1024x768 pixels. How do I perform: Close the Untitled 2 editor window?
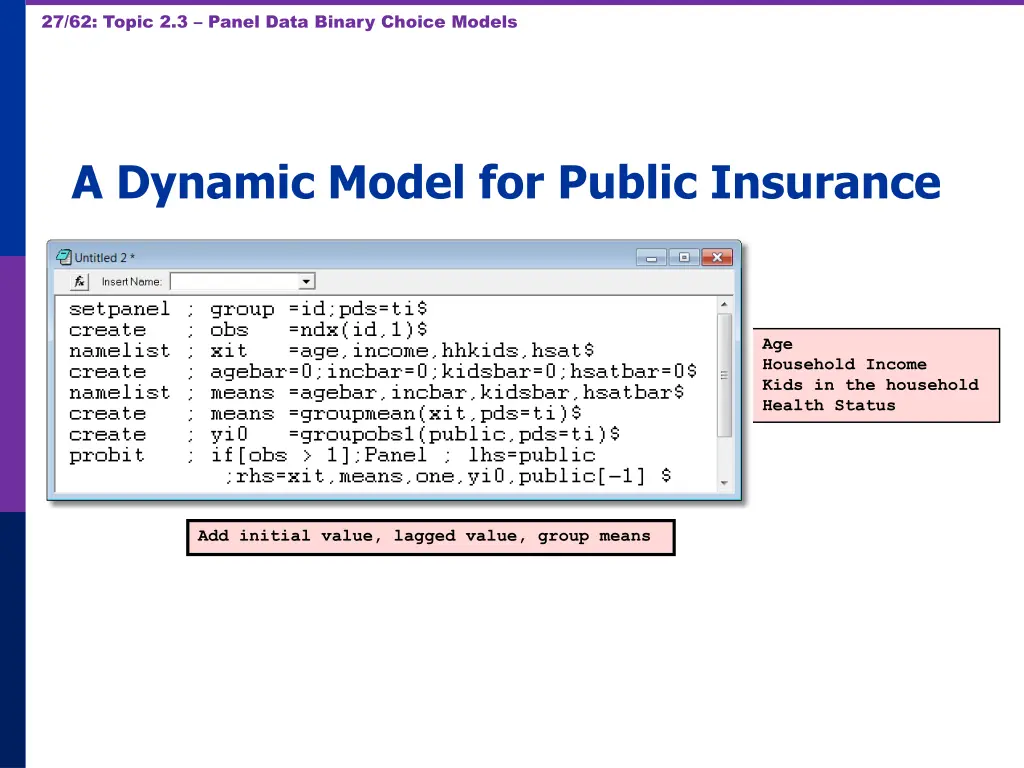[x=717, y=257]
